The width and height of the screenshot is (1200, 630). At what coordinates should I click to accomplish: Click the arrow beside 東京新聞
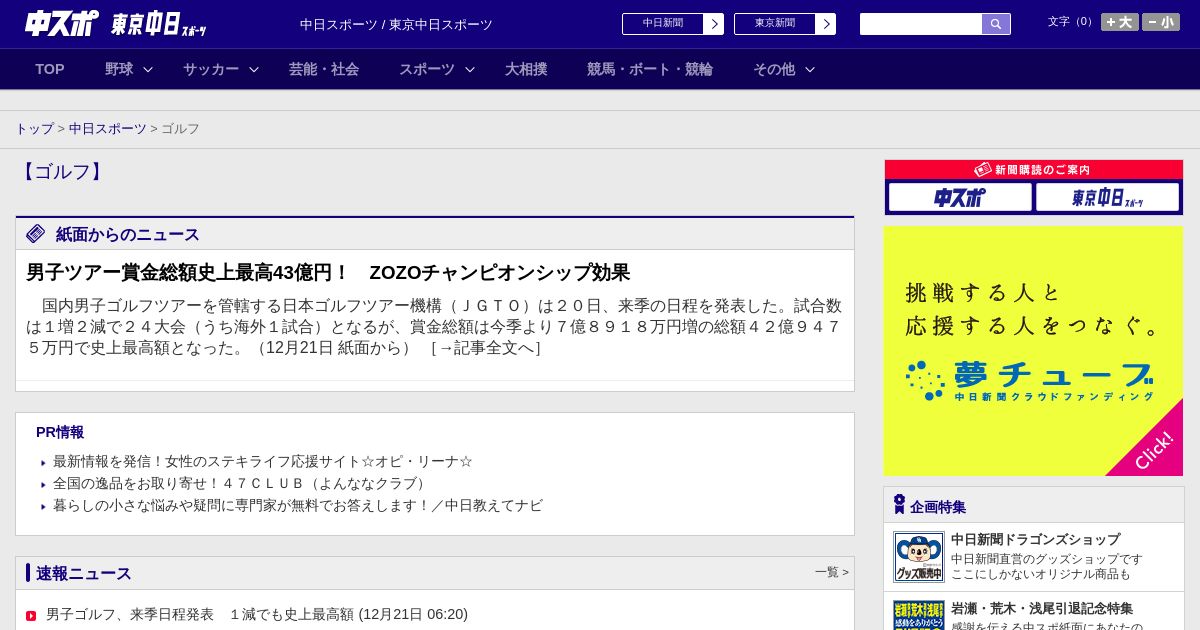tap(826, 24)
